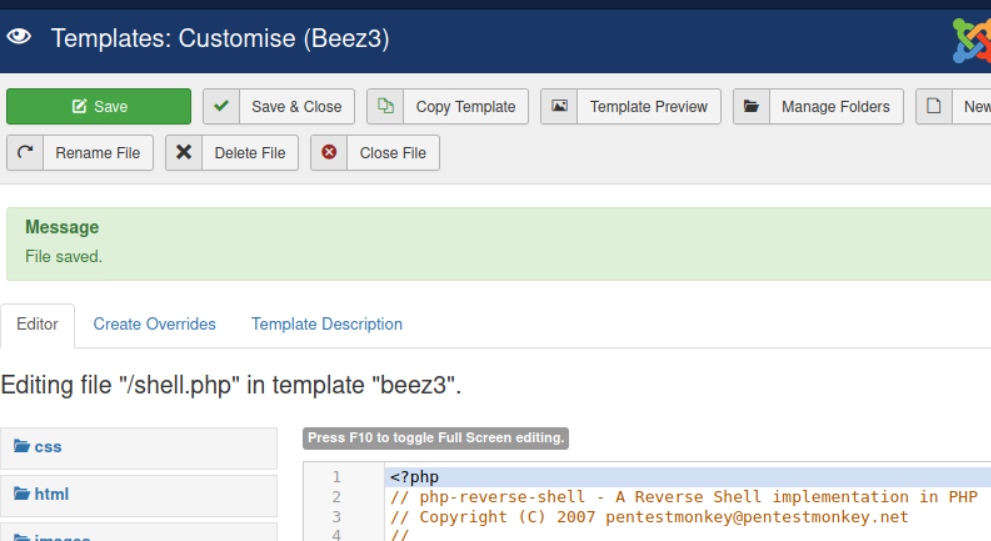Viewport: 991px width, 541px height.
Task: Click the 'Templates: Customise (Beez3)' title
Action: point(220,39)
